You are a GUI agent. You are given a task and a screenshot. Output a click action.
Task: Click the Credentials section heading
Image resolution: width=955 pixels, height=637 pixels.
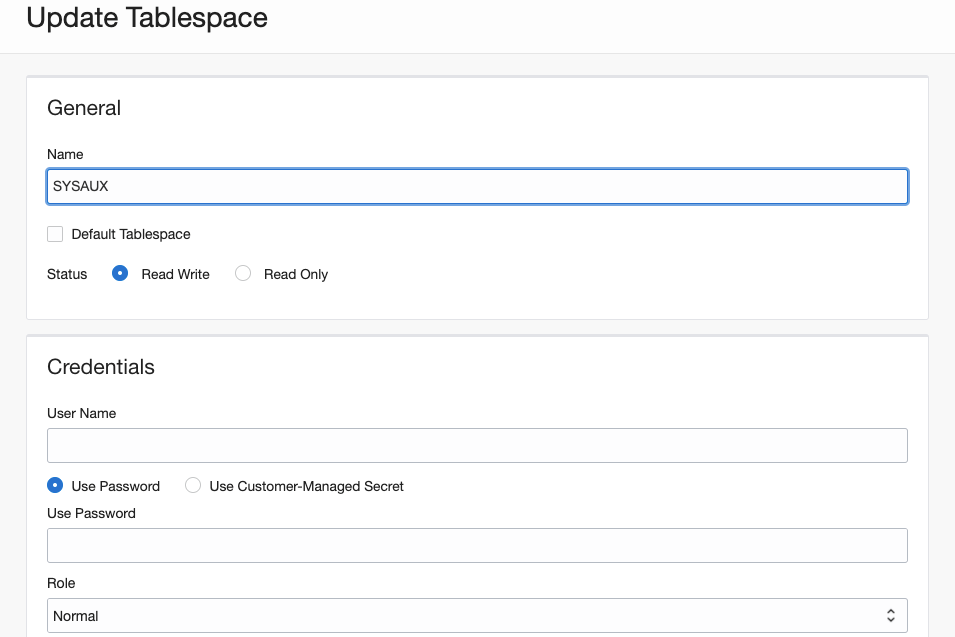[x=101, y=367]
